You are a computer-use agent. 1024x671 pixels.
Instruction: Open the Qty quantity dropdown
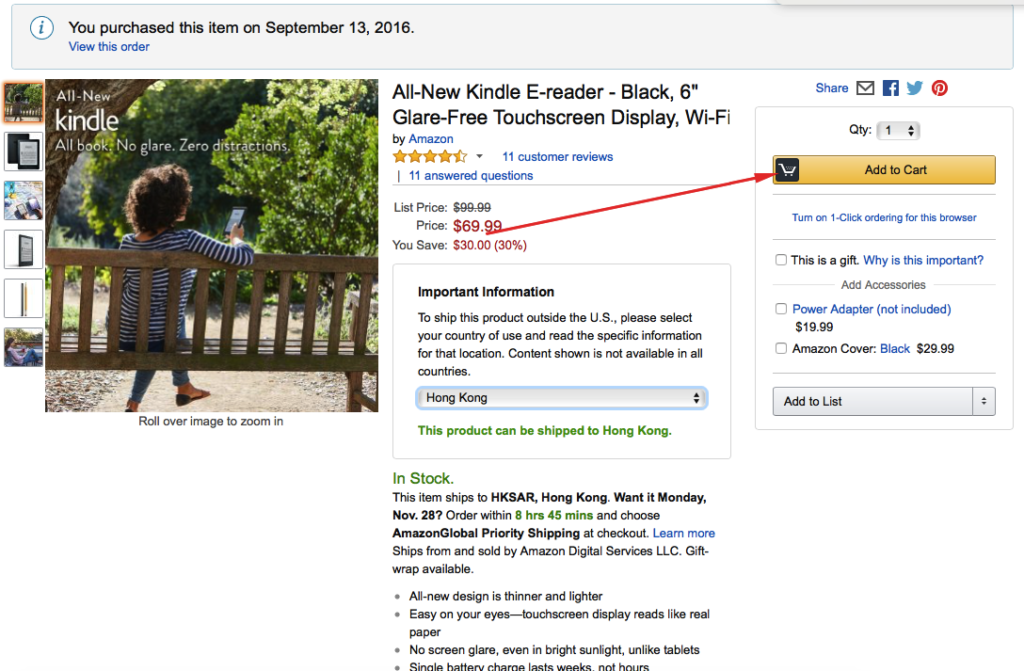(898, 131)
